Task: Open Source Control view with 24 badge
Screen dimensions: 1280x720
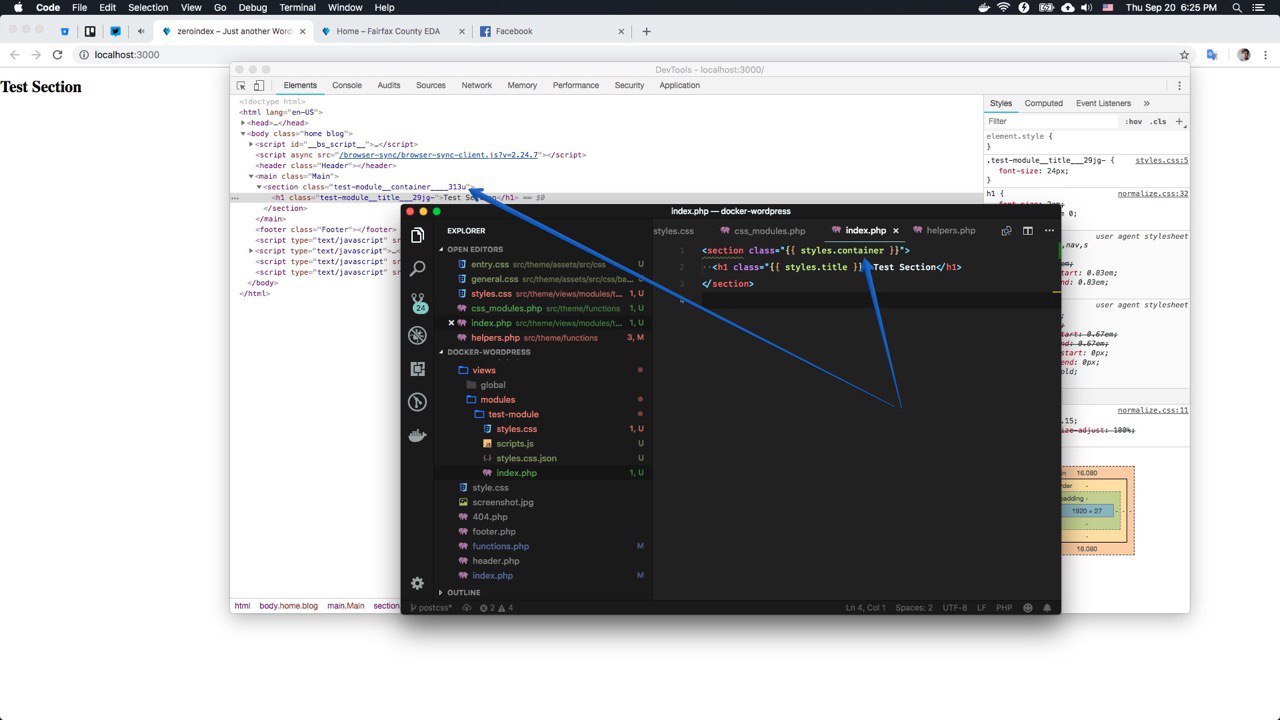Action: click(x=418, y=302)
